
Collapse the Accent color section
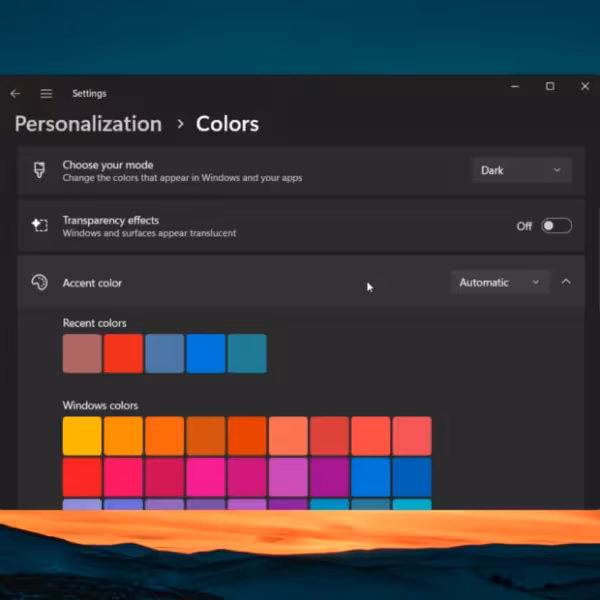tap(566, 282)
